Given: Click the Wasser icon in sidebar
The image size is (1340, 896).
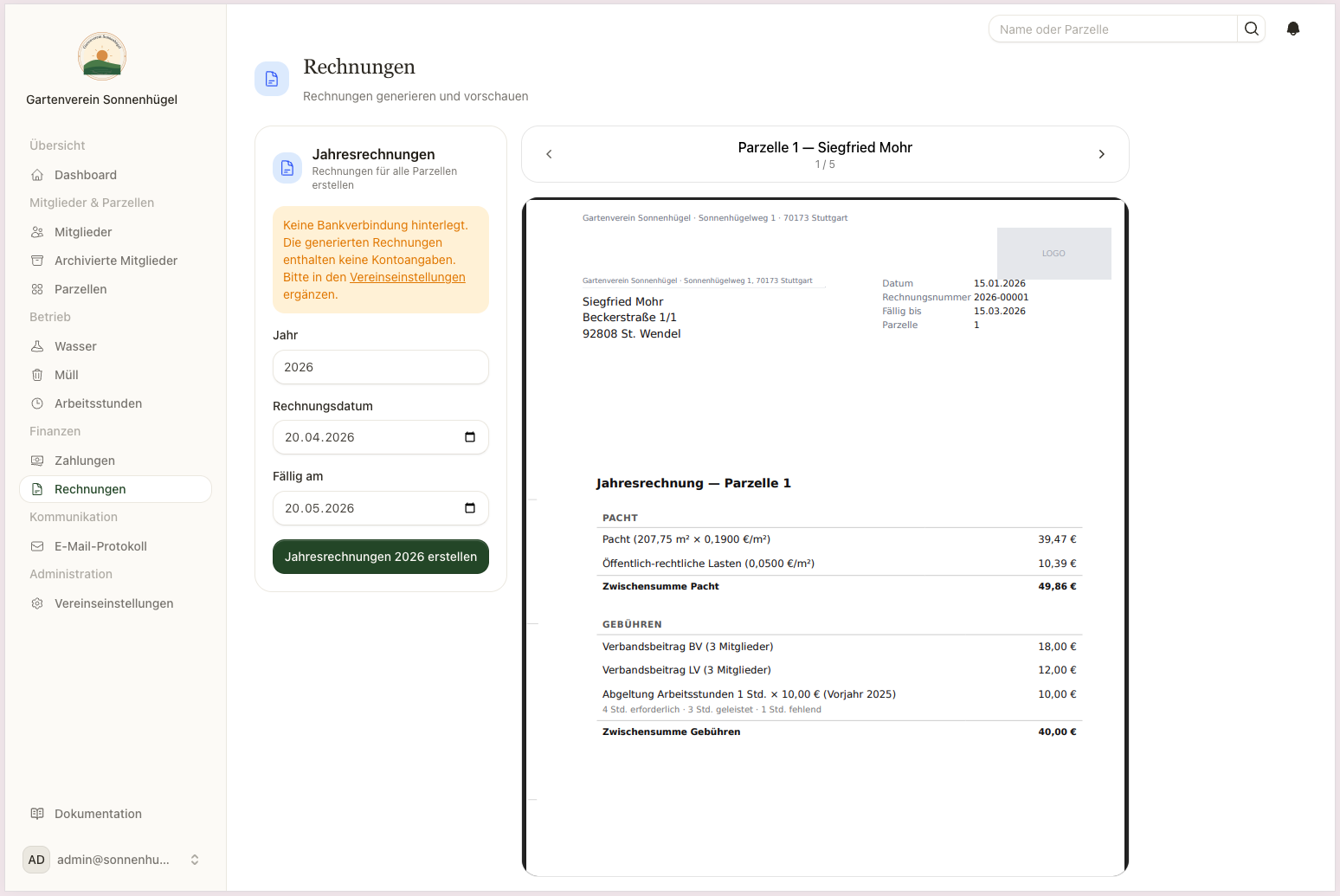Looking at the screenshot, I should [37, 346].
